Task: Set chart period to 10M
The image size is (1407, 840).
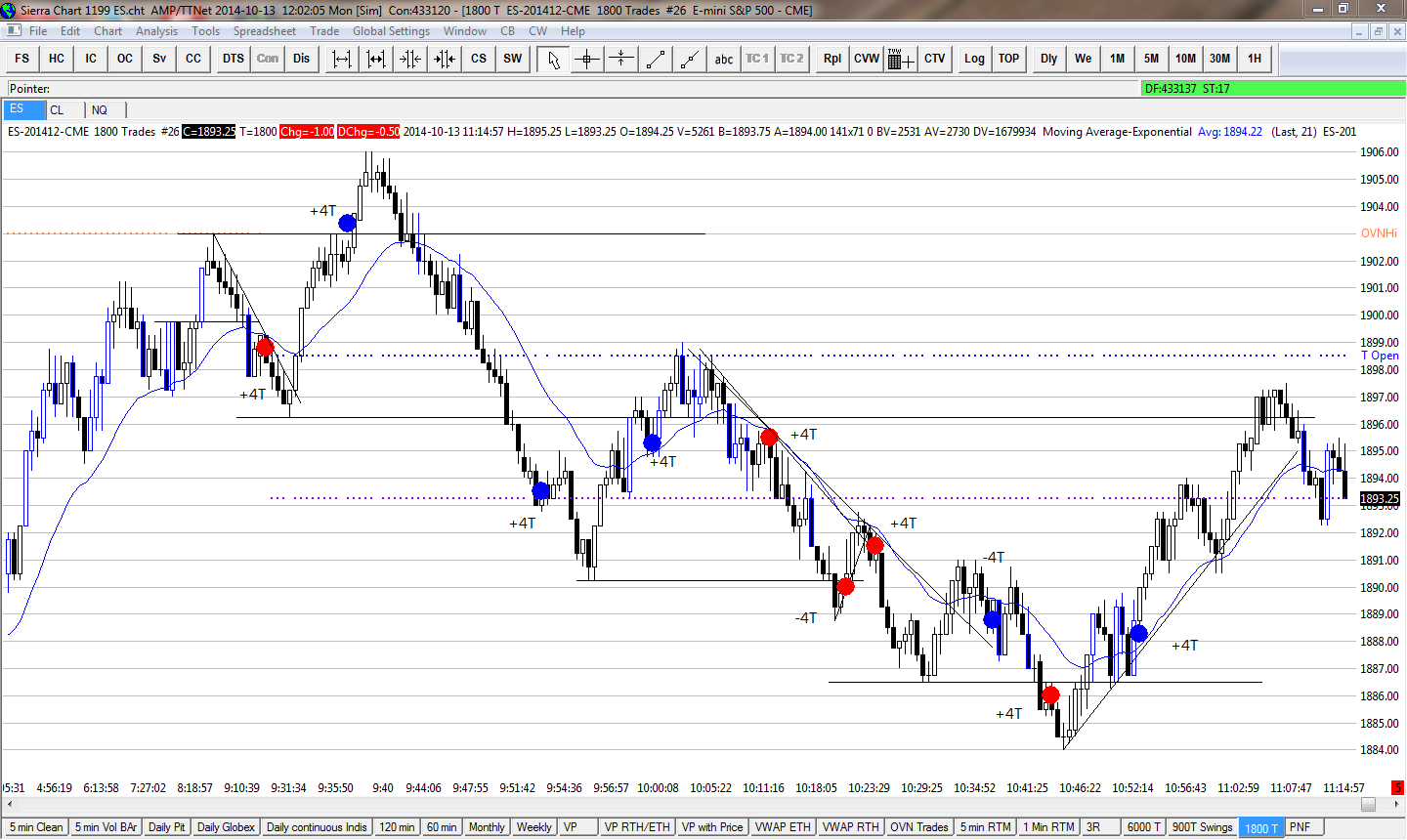Action: click(x=1186, y=59)
